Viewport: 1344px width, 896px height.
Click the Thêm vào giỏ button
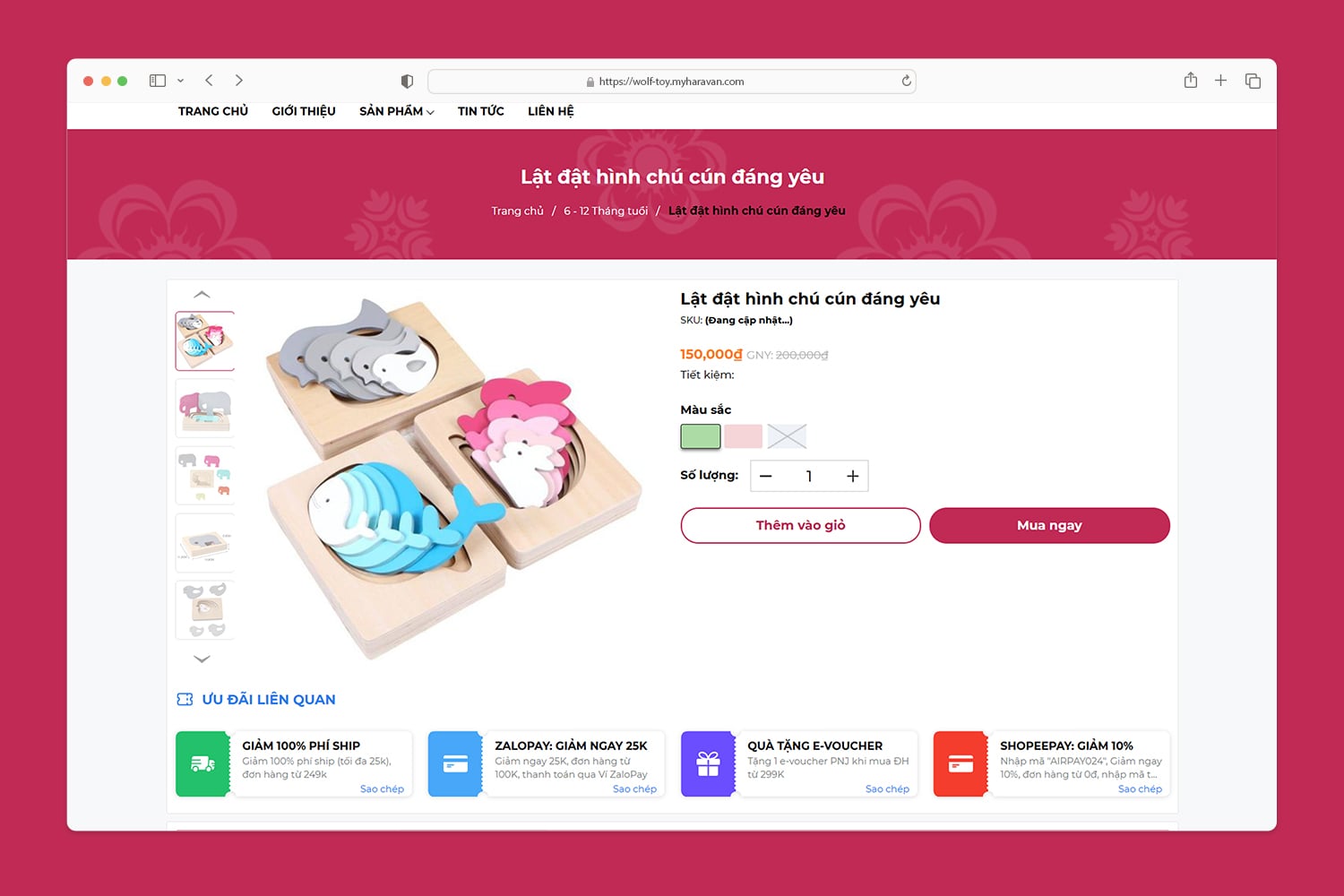(x=800, y=525)
